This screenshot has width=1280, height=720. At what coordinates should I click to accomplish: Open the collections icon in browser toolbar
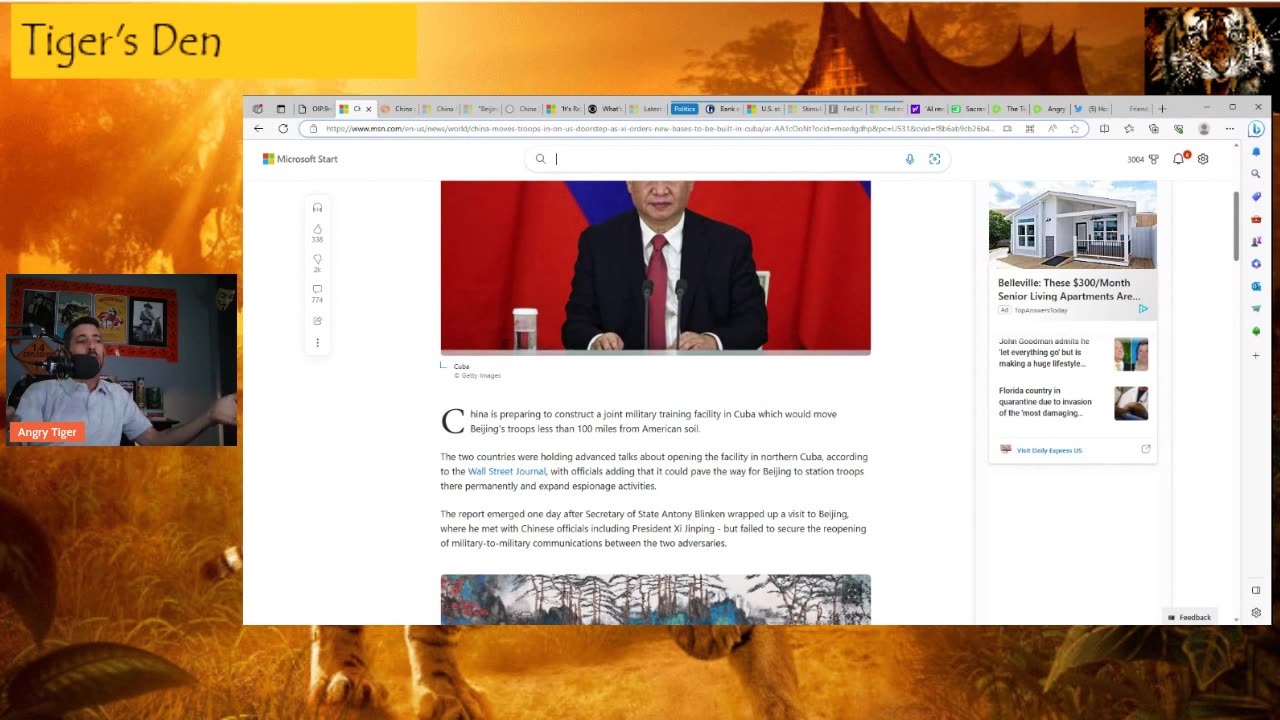[x=1153, y=129]
